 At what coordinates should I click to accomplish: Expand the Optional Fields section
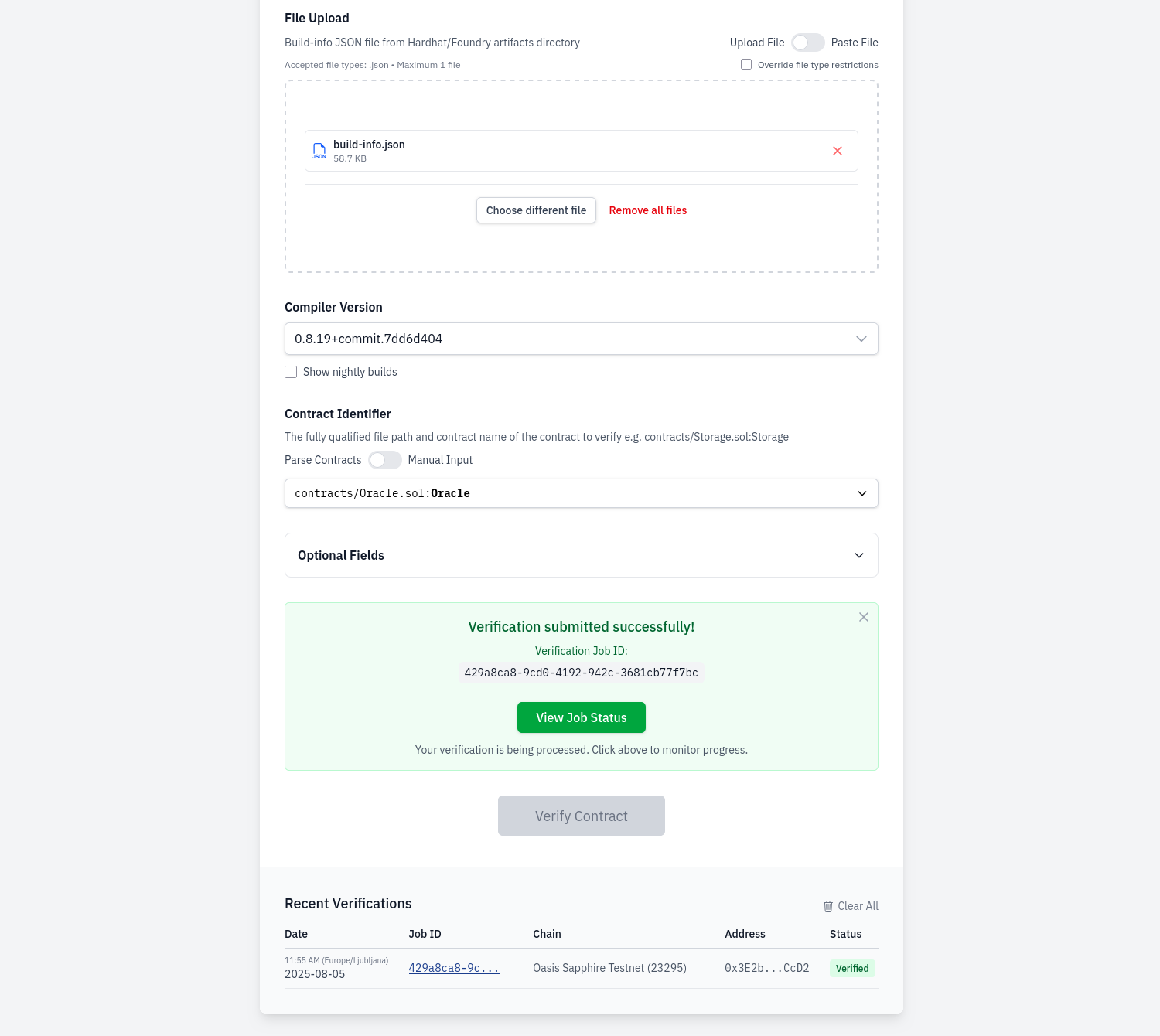581,555
